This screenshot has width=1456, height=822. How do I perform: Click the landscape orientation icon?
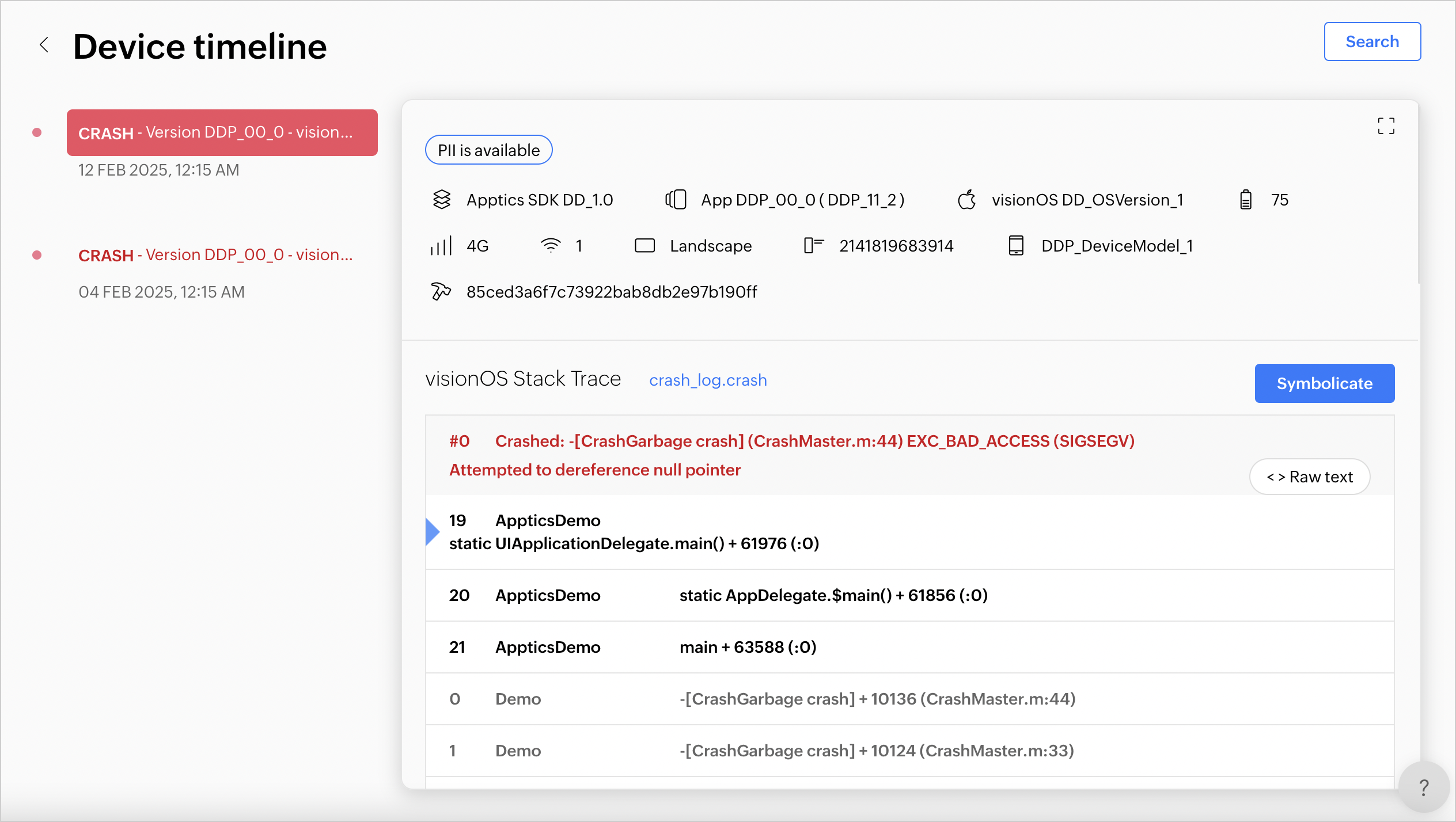644,246
